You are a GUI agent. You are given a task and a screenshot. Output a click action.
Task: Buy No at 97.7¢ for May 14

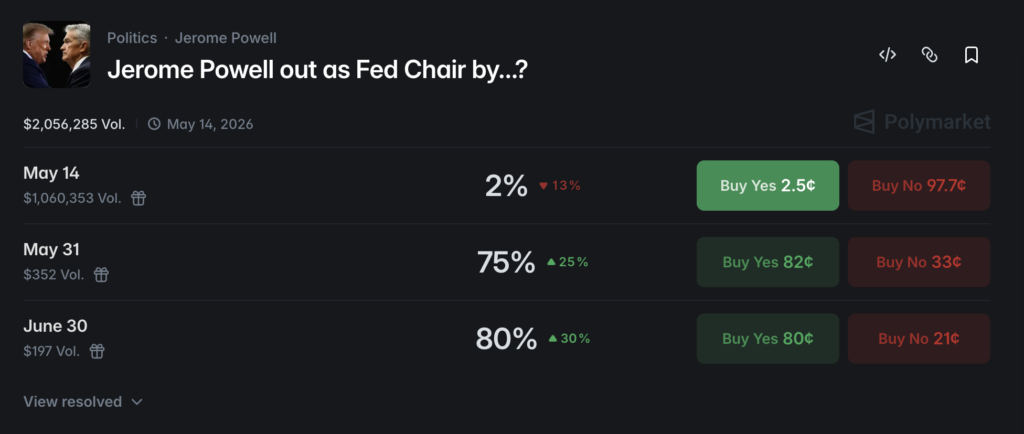coord(918,185)
